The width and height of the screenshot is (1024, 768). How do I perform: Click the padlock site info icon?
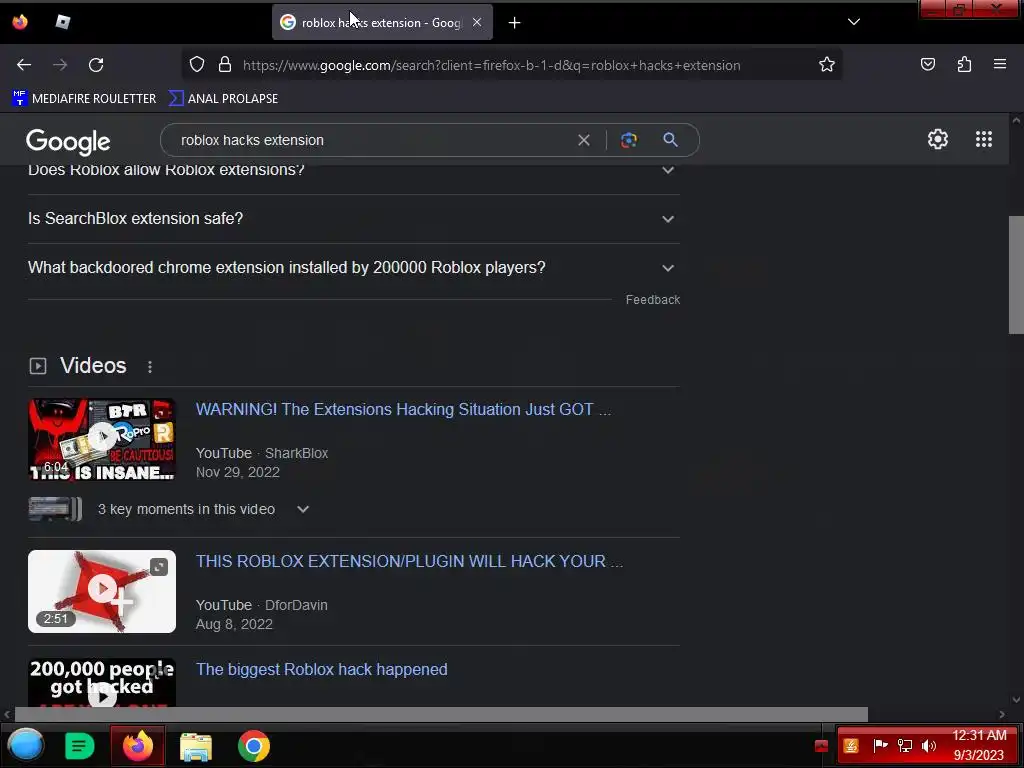[225, 65]
